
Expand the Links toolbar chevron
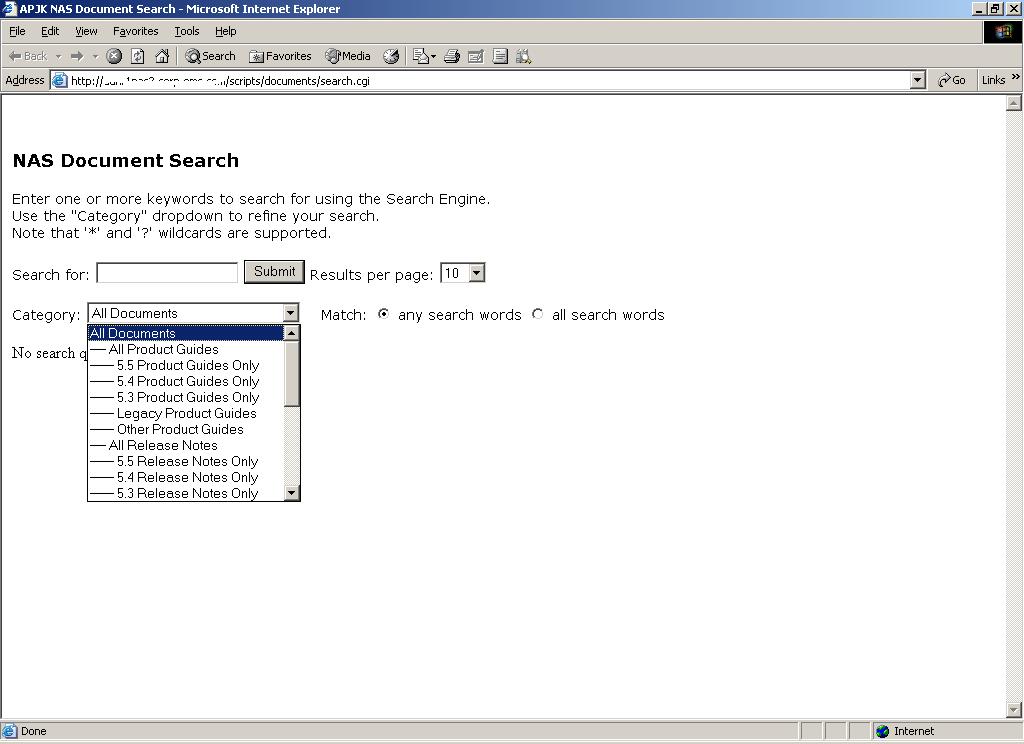click(1016, 77)
